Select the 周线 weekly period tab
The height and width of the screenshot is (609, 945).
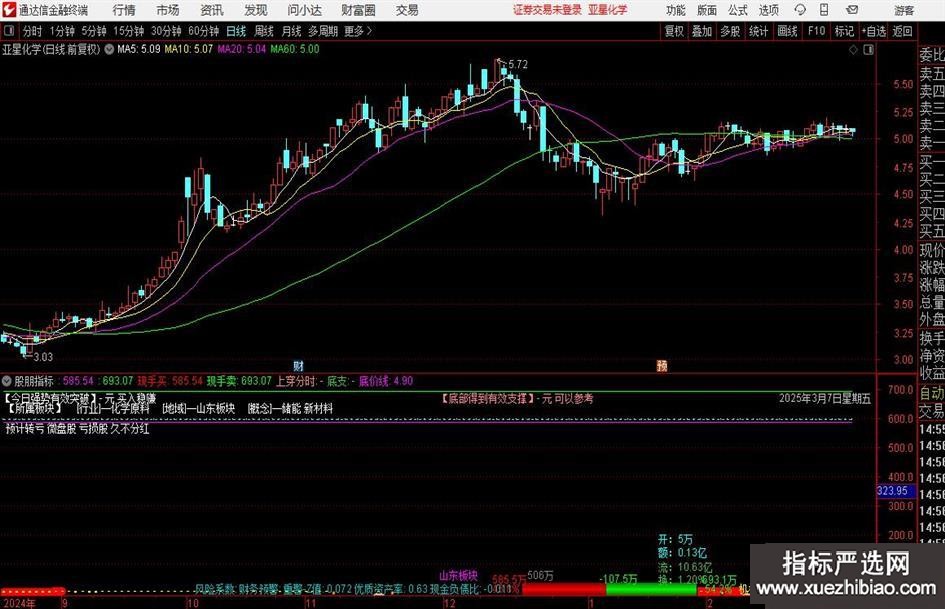[264, 31]
